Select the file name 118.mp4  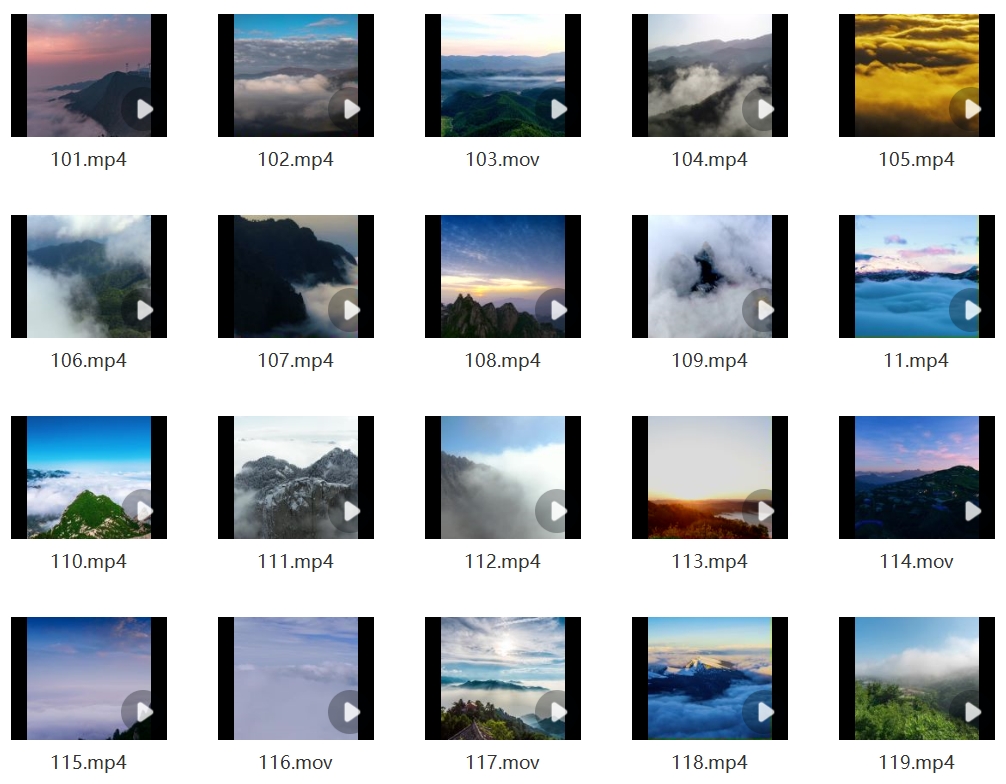coord(710,762)
